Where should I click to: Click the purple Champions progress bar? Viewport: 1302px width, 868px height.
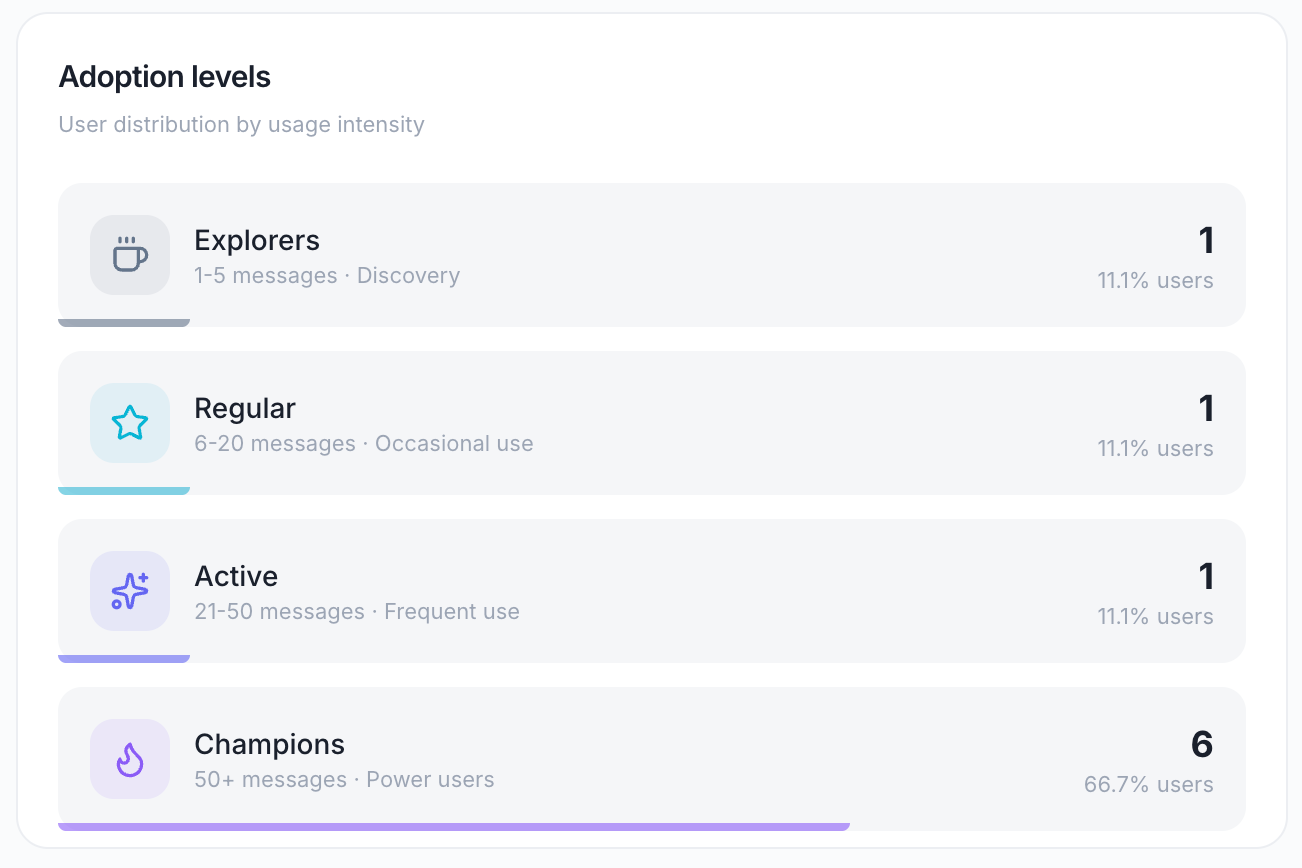coord(454,827)
